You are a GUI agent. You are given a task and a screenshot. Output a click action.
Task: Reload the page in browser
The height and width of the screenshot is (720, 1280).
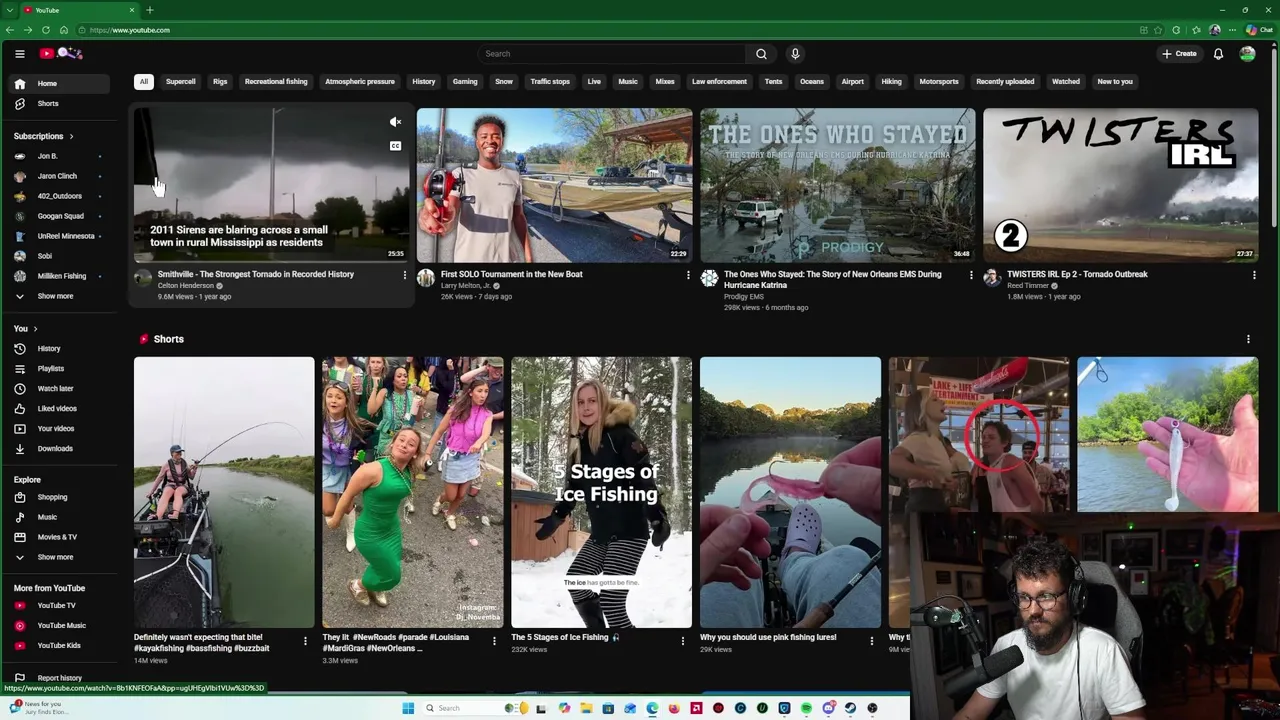[45, 30]
